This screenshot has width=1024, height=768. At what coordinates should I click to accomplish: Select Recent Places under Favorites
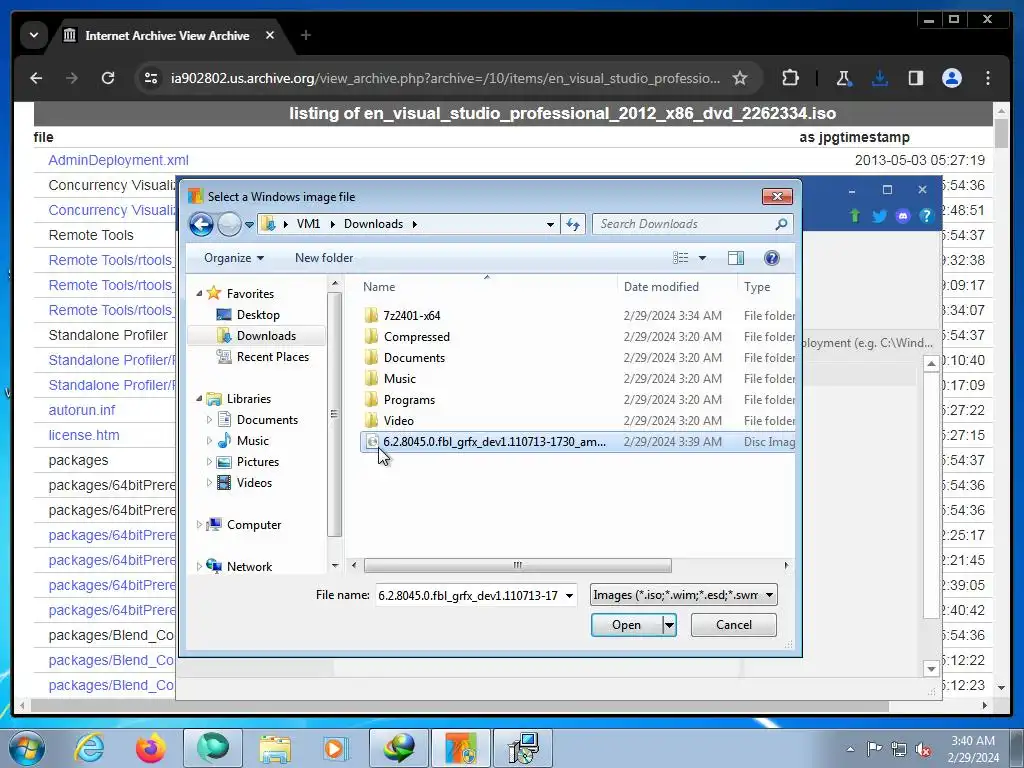tap(272, 357)
